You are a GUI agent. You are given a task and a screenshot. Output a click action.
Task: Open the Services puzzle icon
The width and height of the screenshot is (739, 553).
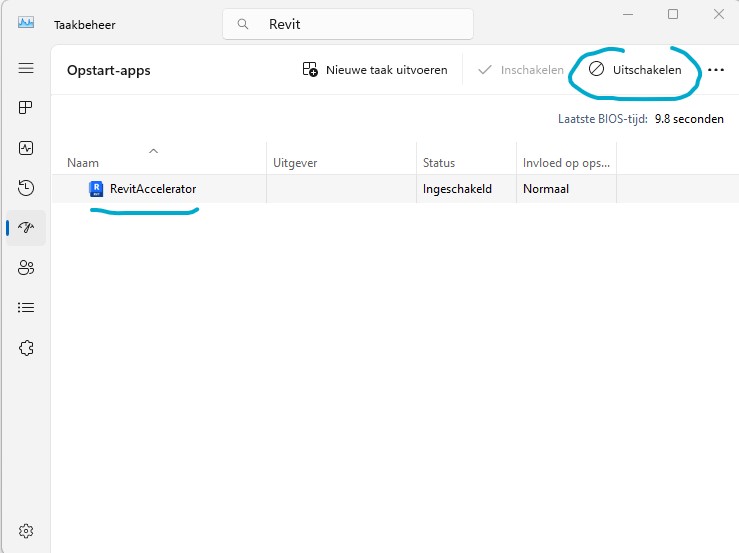tap(26, 348)
